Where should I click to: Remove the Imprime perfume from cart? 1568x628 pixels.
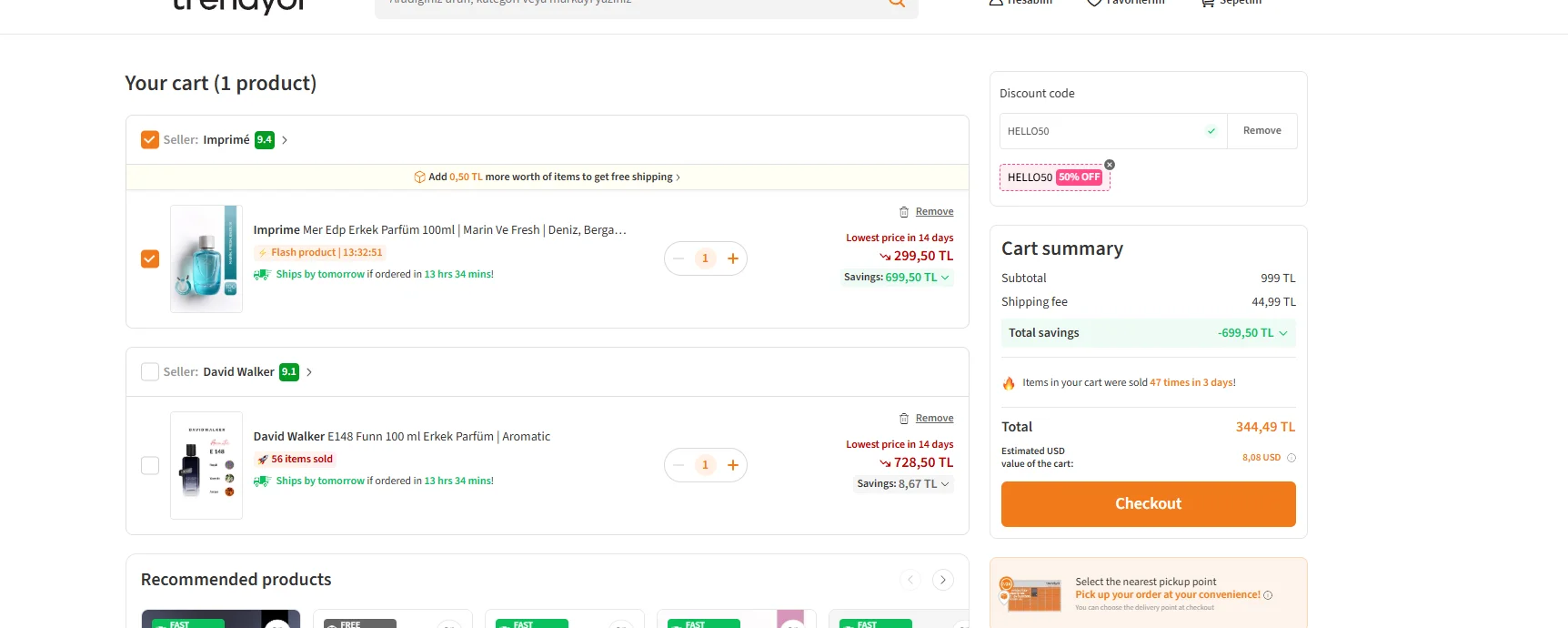[934, 211]
